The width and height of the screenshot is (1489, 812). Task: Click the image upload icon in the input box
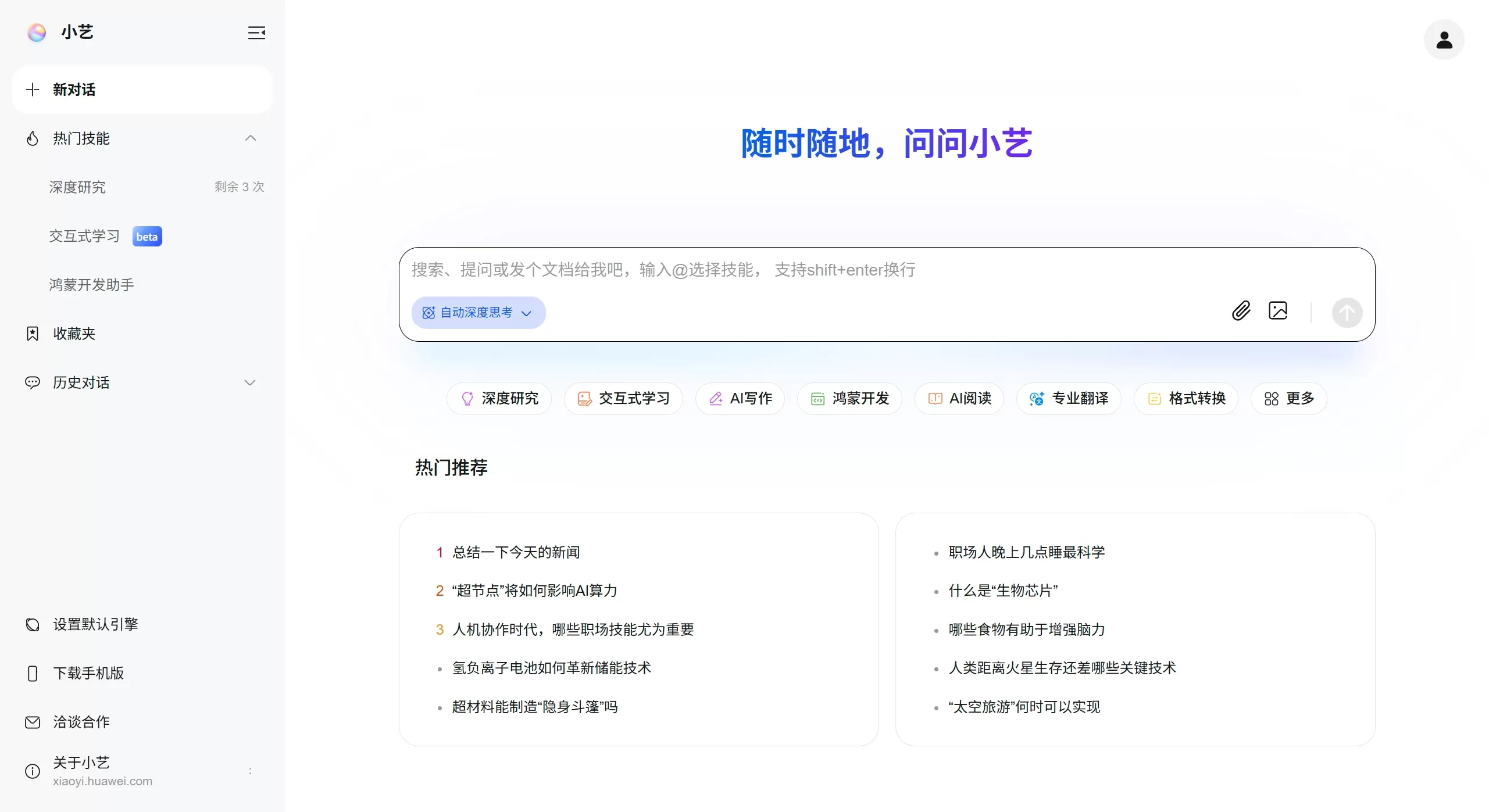click(1278, 312)
